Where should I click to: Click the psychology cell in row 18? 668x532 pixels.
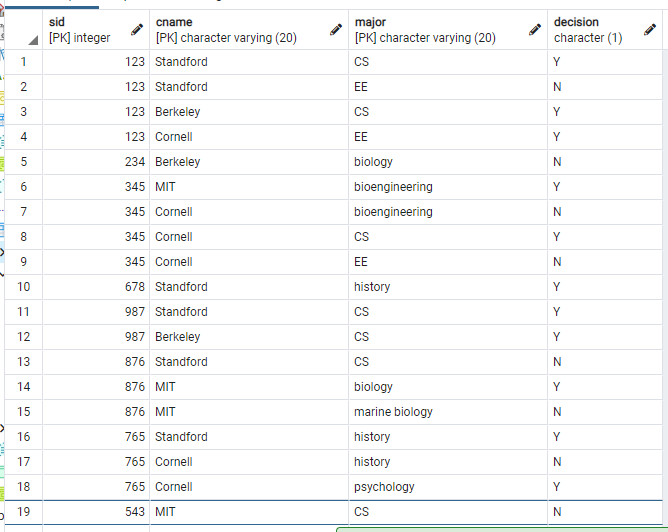point(448,487)
